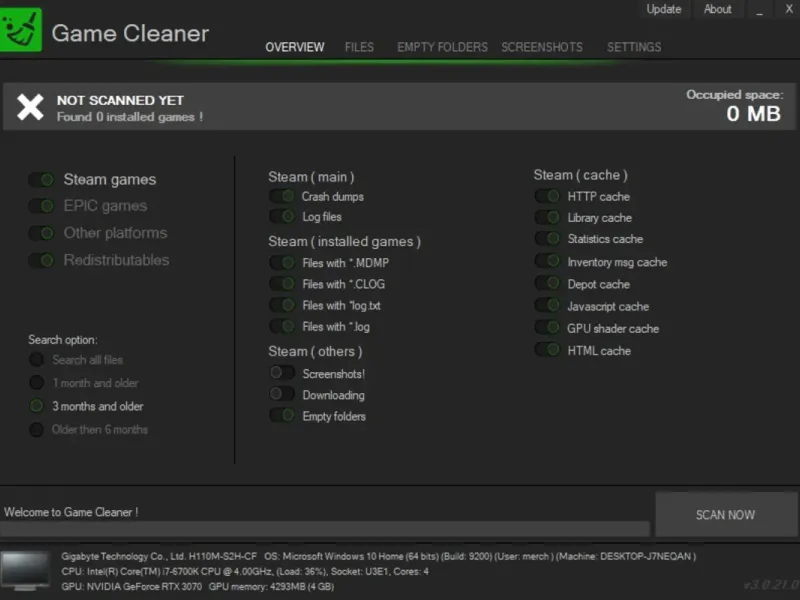Click the Search option label
This screenshot has height=600, width=800.
pyautogui.click(x=63, y=340)
